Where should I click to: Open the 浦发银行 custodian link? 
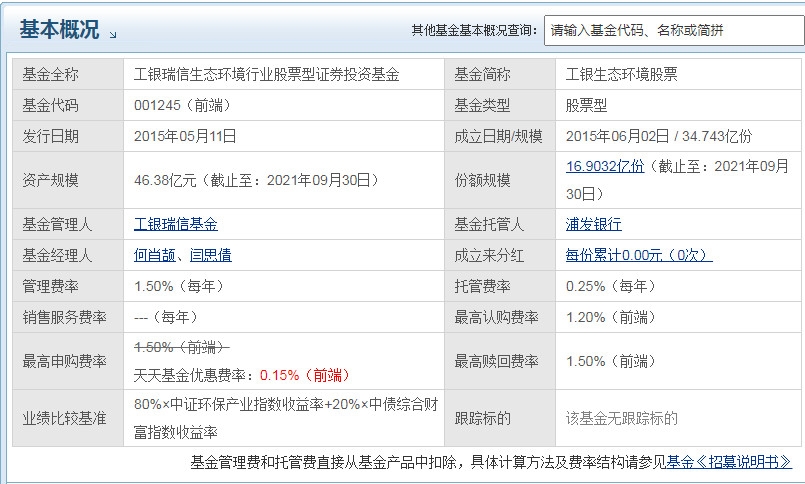coord(593,224)
